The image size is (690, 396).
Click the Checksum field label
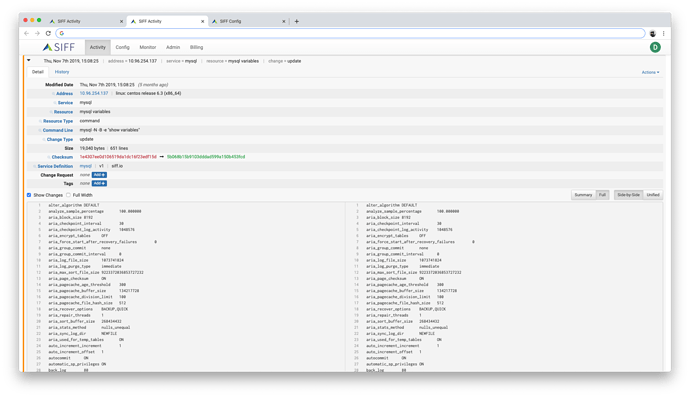coord(62,157)
